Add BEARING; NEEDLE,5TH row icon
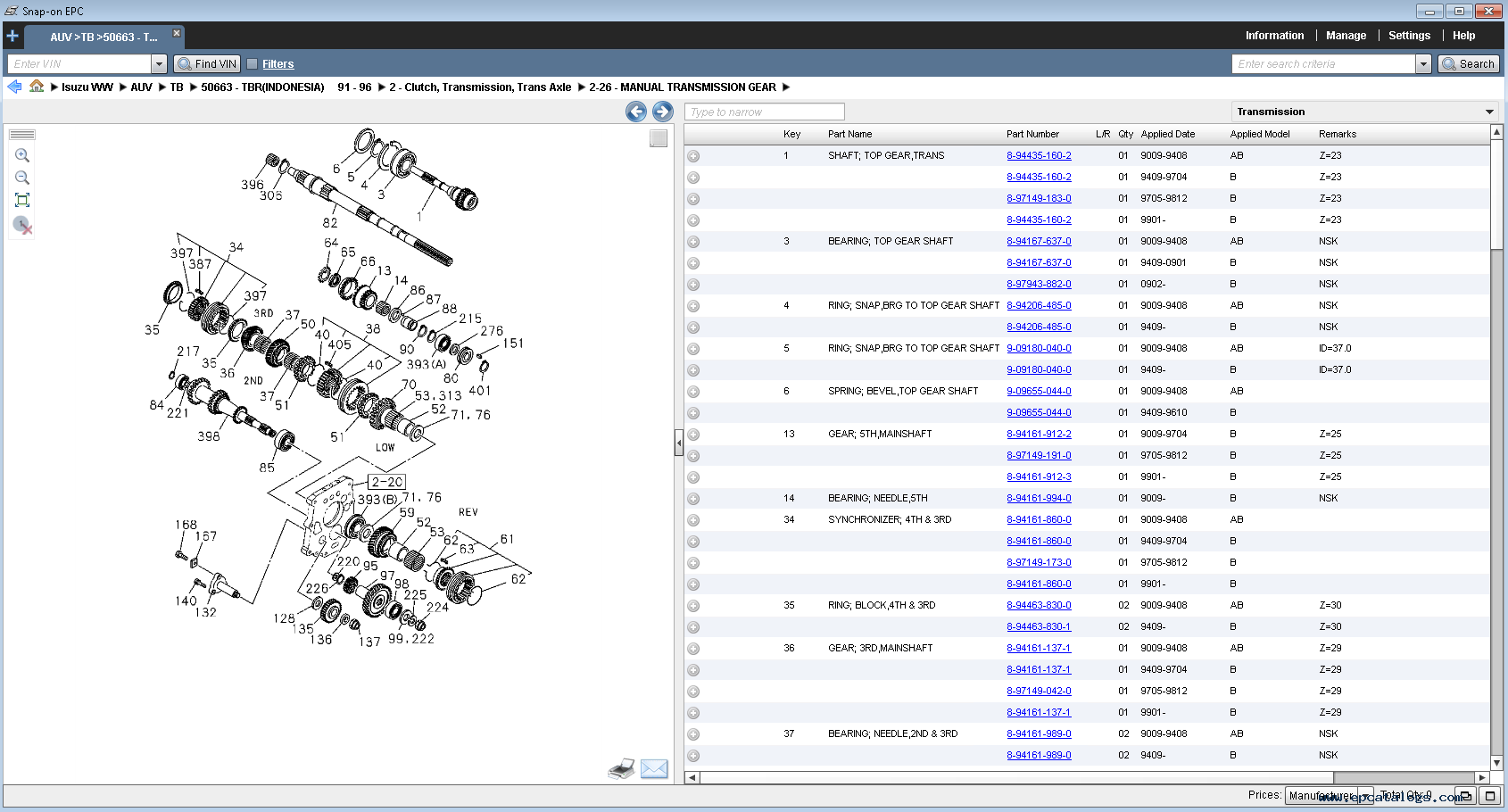 [693, 499]
